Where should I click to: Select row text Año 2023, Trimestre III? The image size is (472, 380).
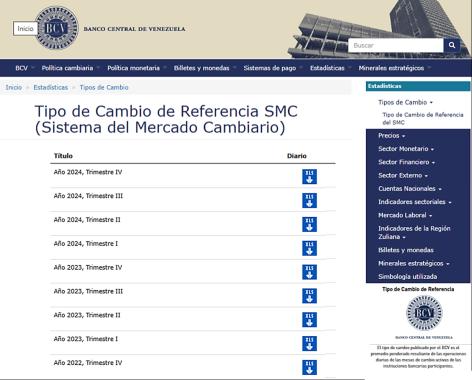pyautogui.click(x=88, y=291)
